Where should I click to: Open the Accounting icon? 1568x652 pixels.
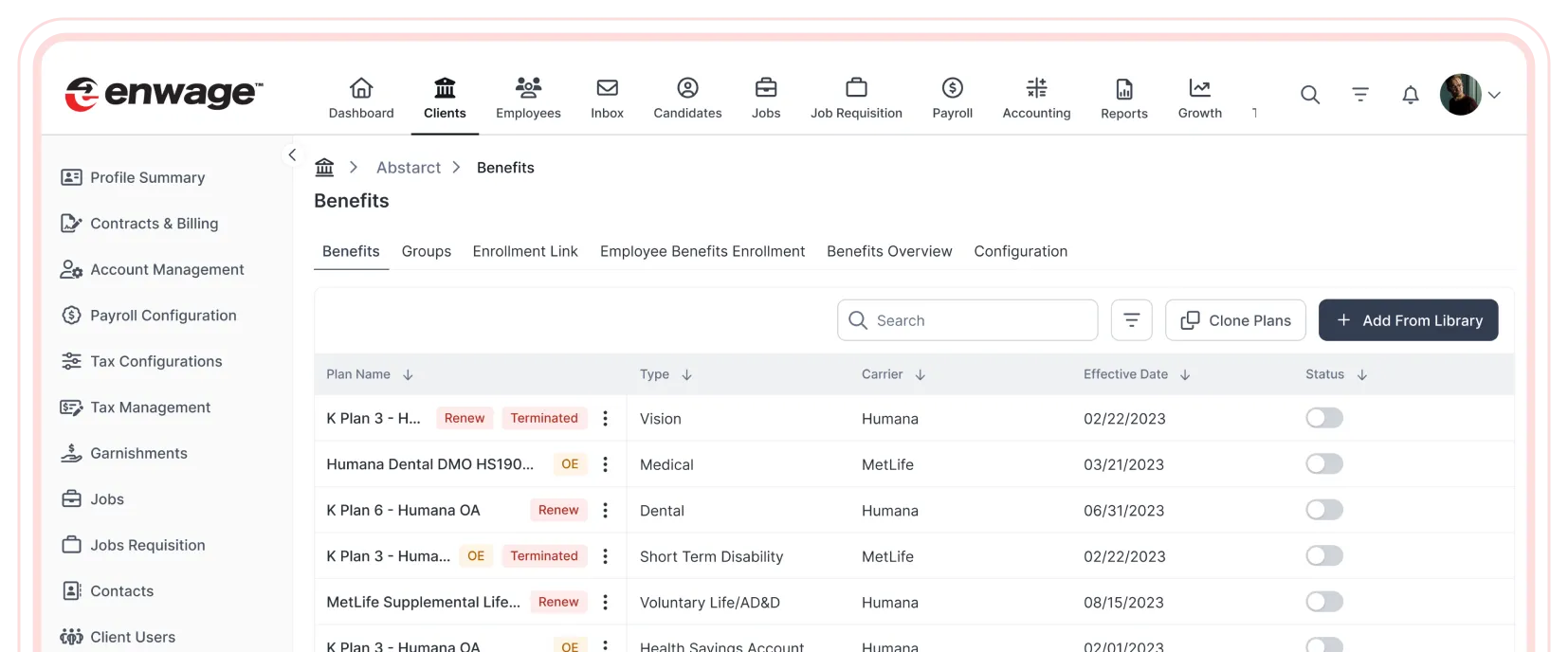coord(1037,88)
